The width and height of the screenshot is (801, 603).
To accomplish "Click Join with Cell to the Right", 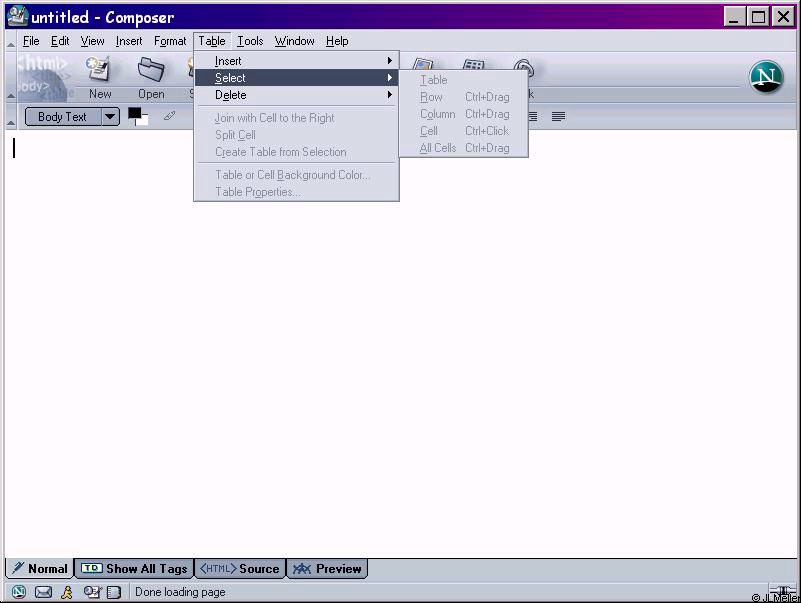I will tap(296, 118).
